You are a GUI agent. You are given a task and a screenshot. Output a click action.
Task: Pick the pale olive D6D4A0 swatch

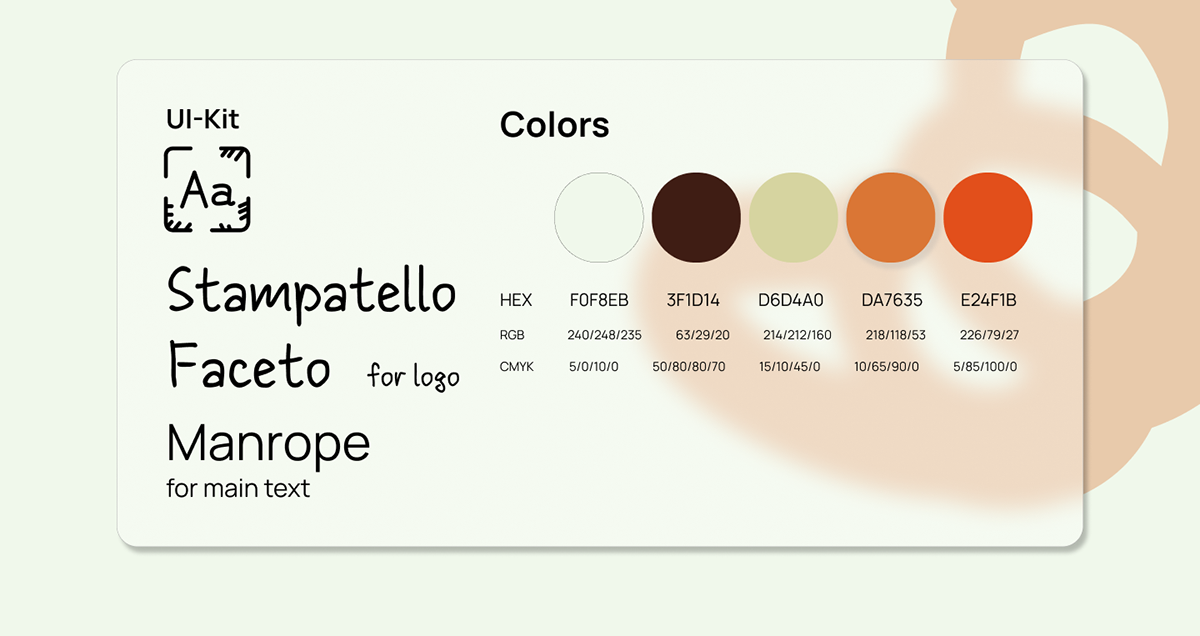[x=793, y=217]
